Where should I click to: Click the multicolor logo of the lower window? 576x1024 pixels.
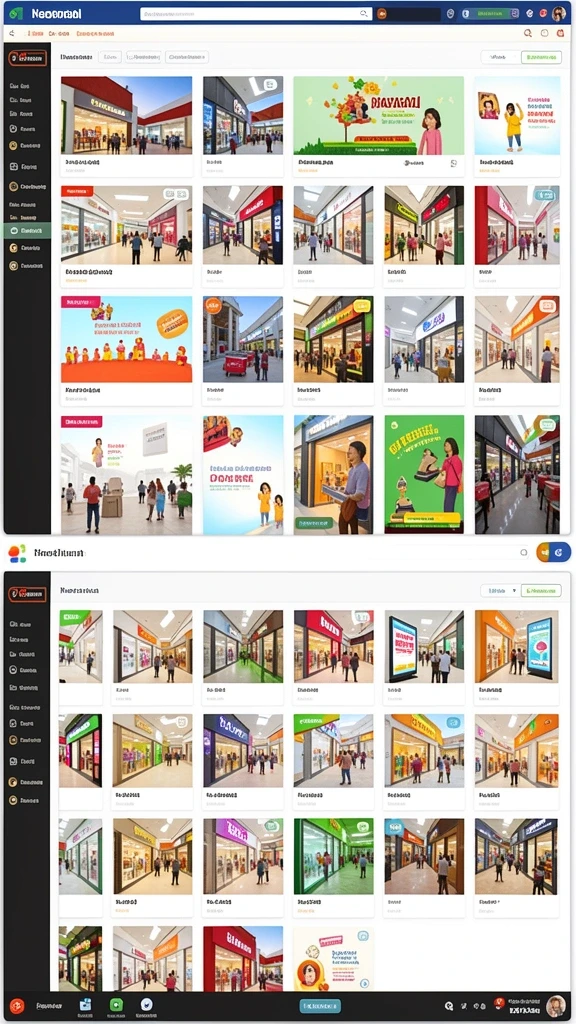[18, 553]
